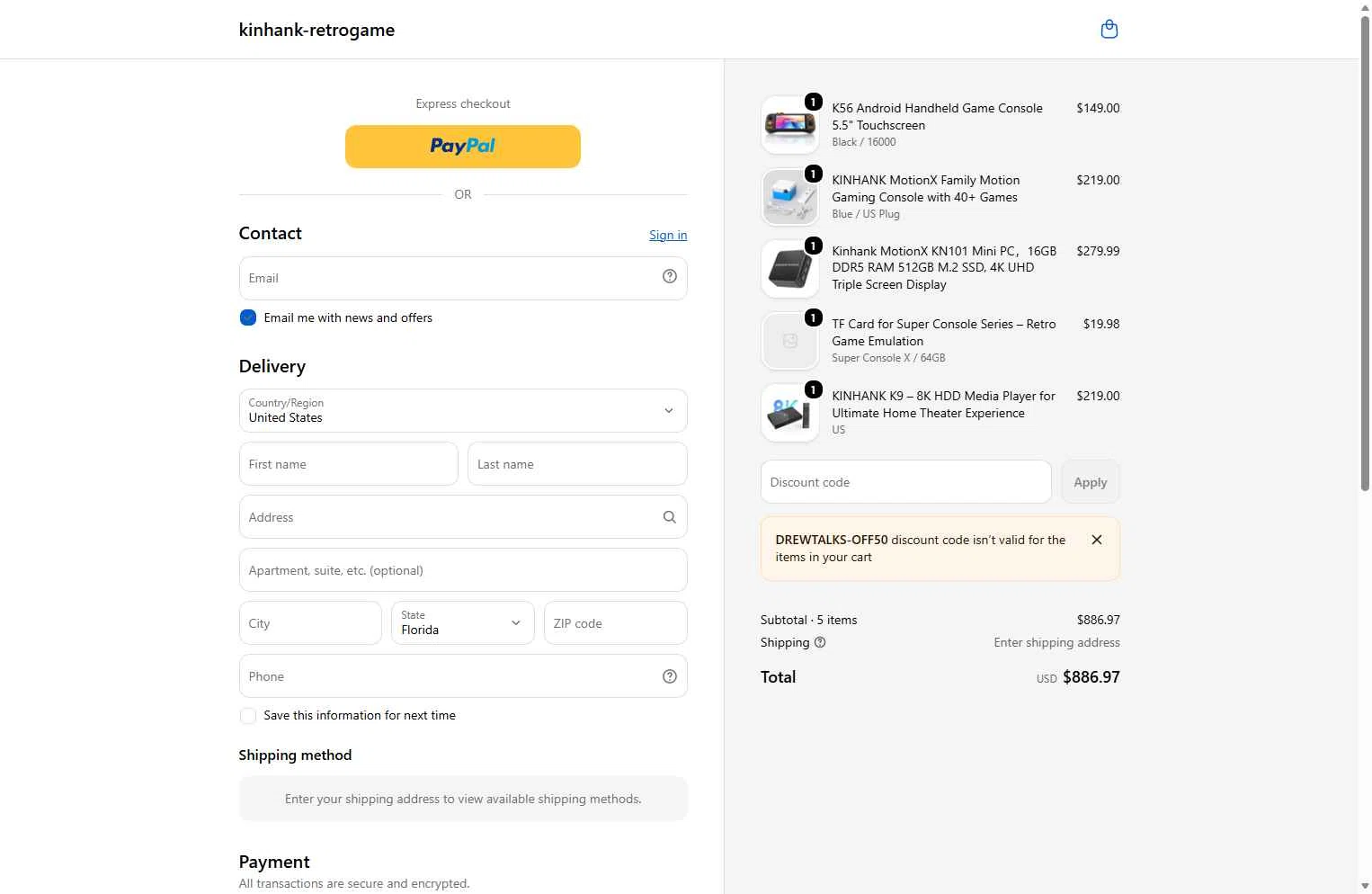Click the "Blue / US Plug" variant text
This screenshot has width=1372, height=894.
(866, 214)
